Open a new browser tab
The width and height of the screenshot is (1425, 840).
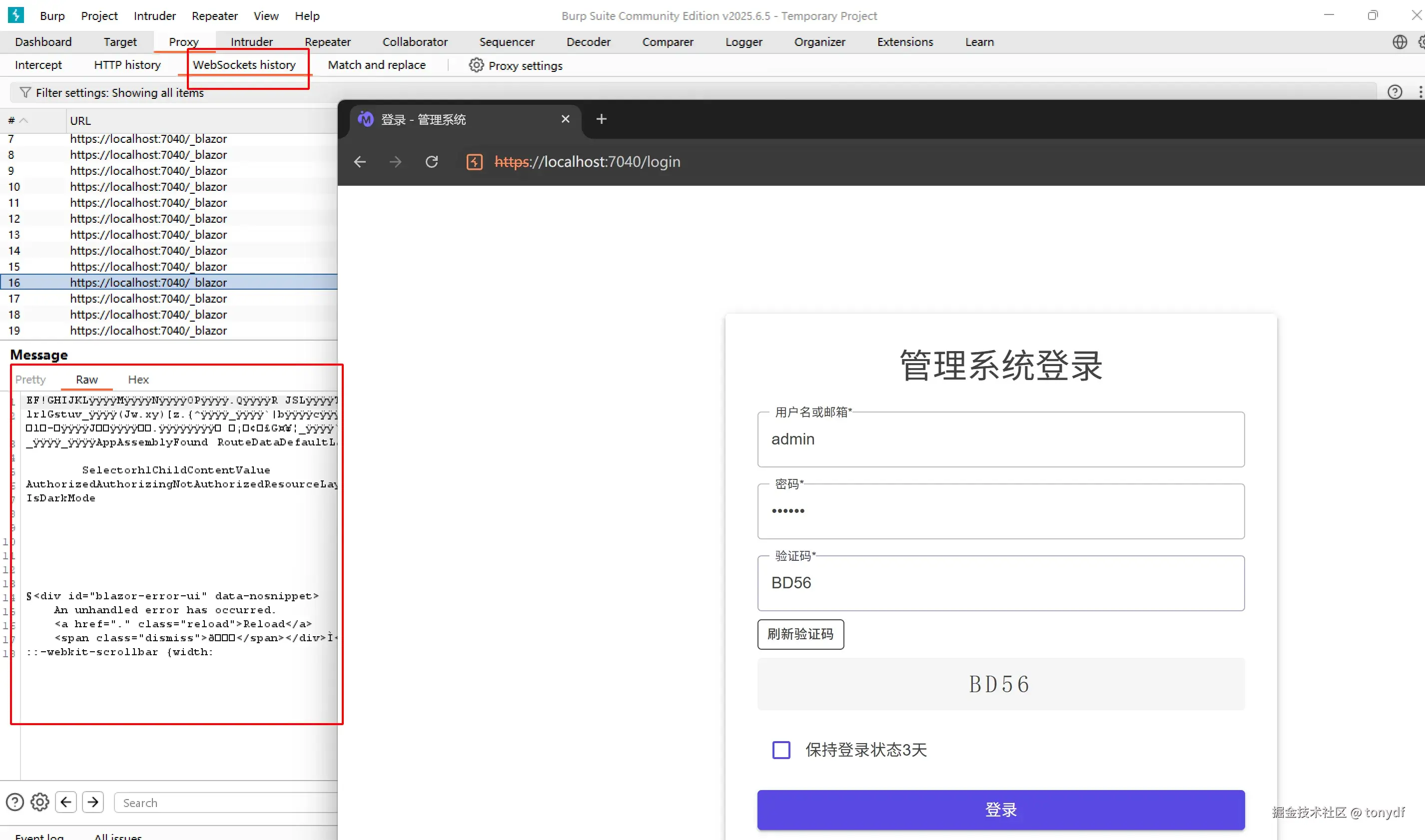pyautogui.click(x=601, y=119)
